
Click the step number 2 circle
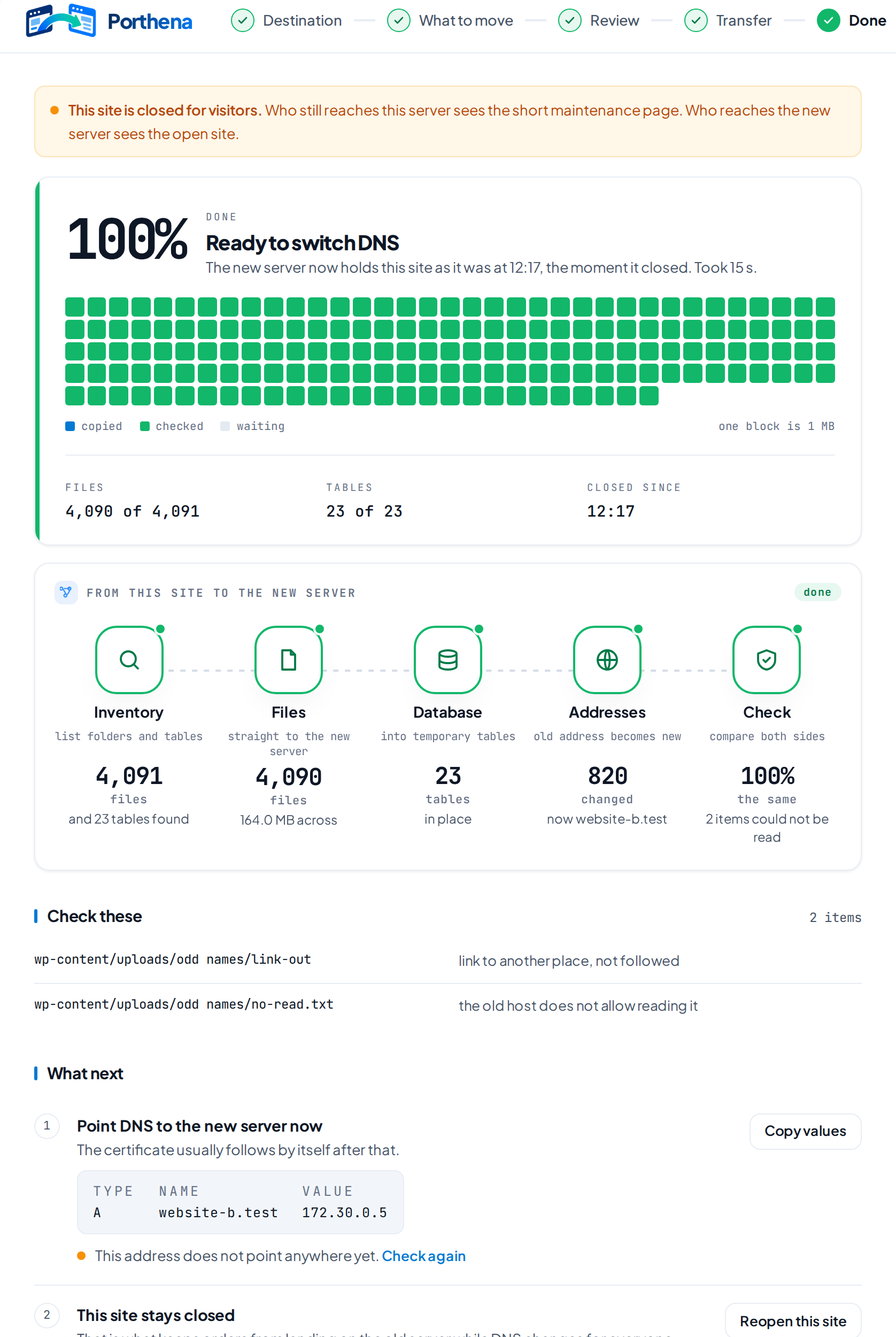47,1315
